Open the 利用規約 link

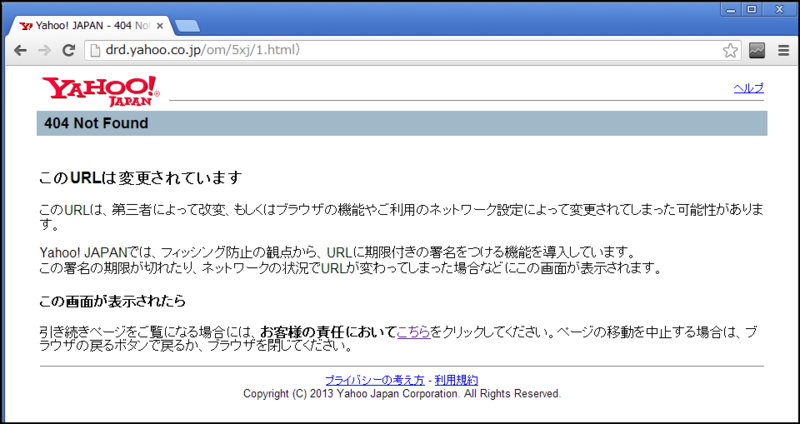coord(457,380)
